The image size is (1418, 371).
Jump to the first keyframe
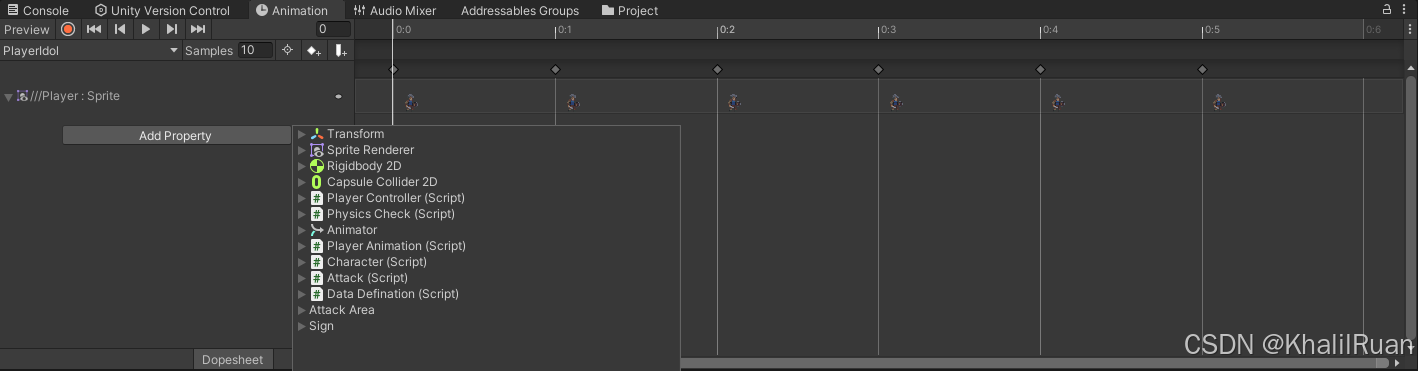point(94,29)
